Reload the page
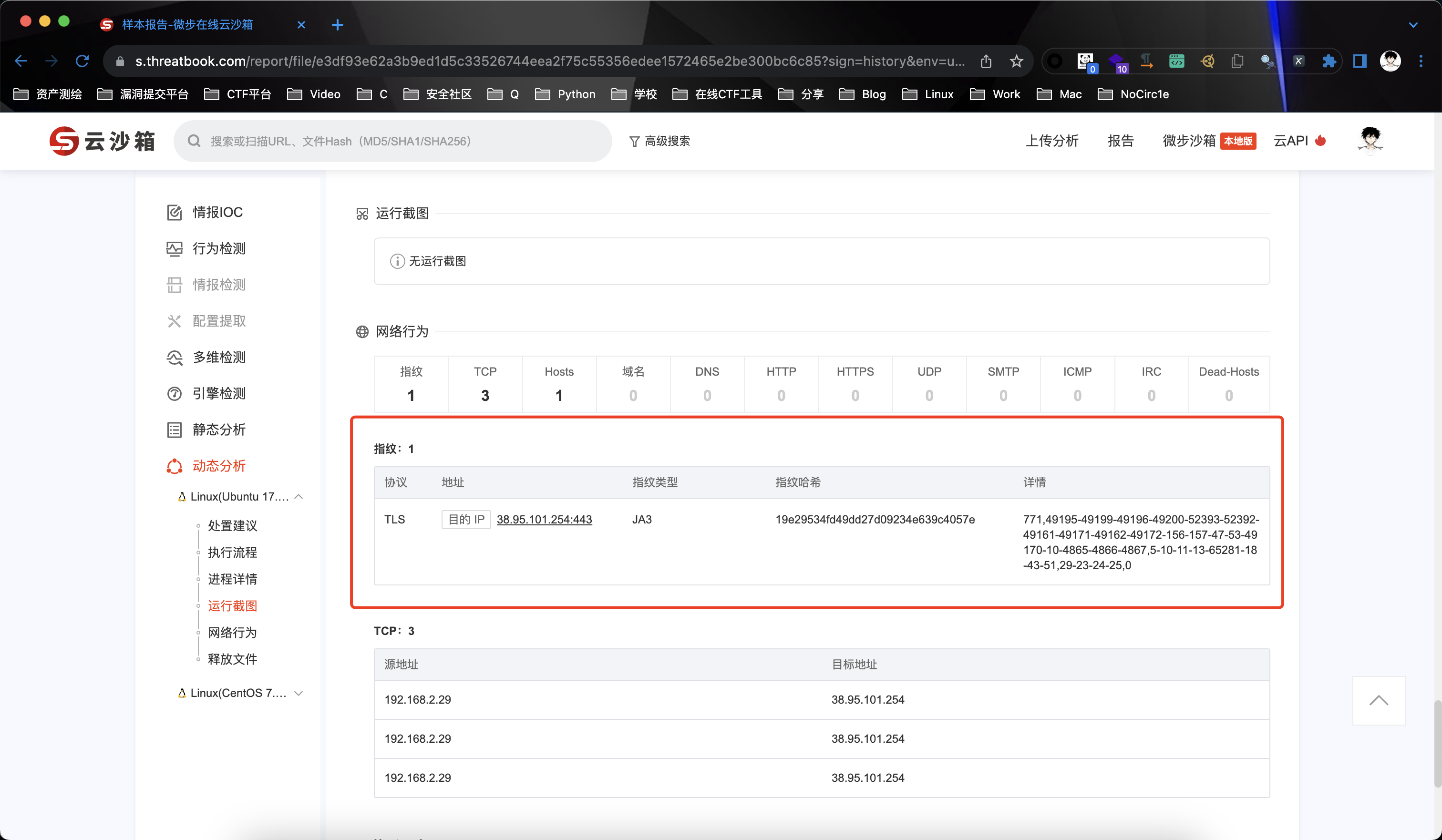Image resolution: width=1442 pixels, height=840 pixels. click(x=82, y=61)
